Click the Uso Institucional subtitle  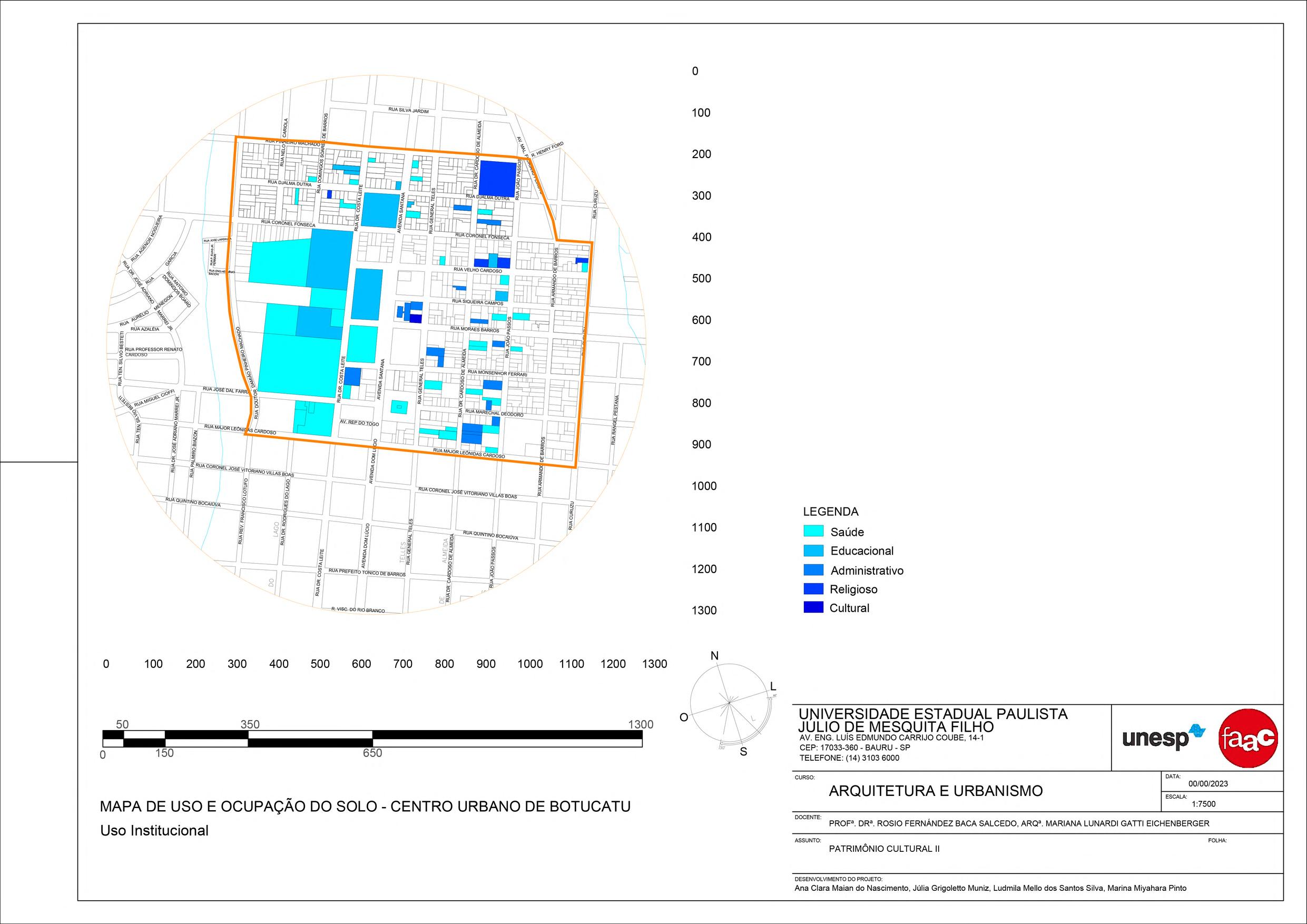154,831
